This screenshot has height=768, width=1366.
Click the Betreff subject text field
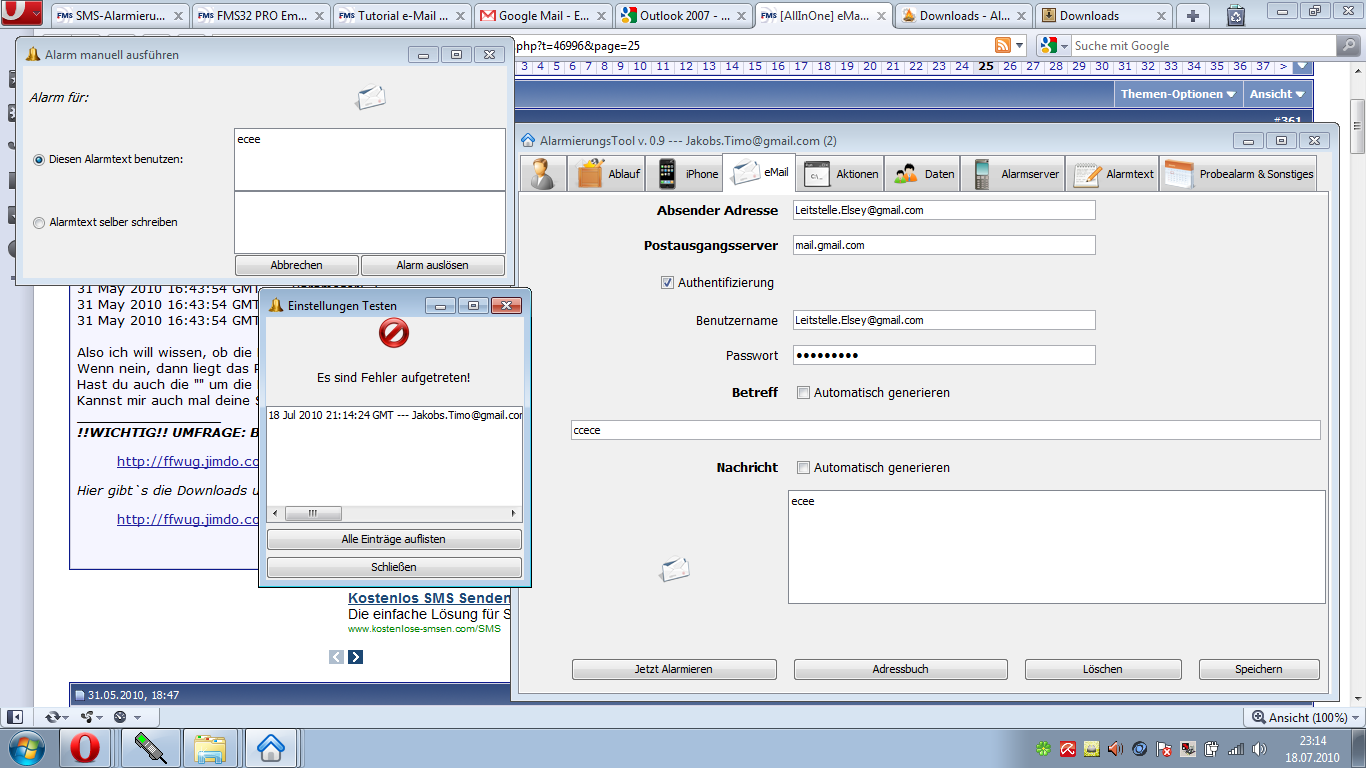(x=945, y=430)
